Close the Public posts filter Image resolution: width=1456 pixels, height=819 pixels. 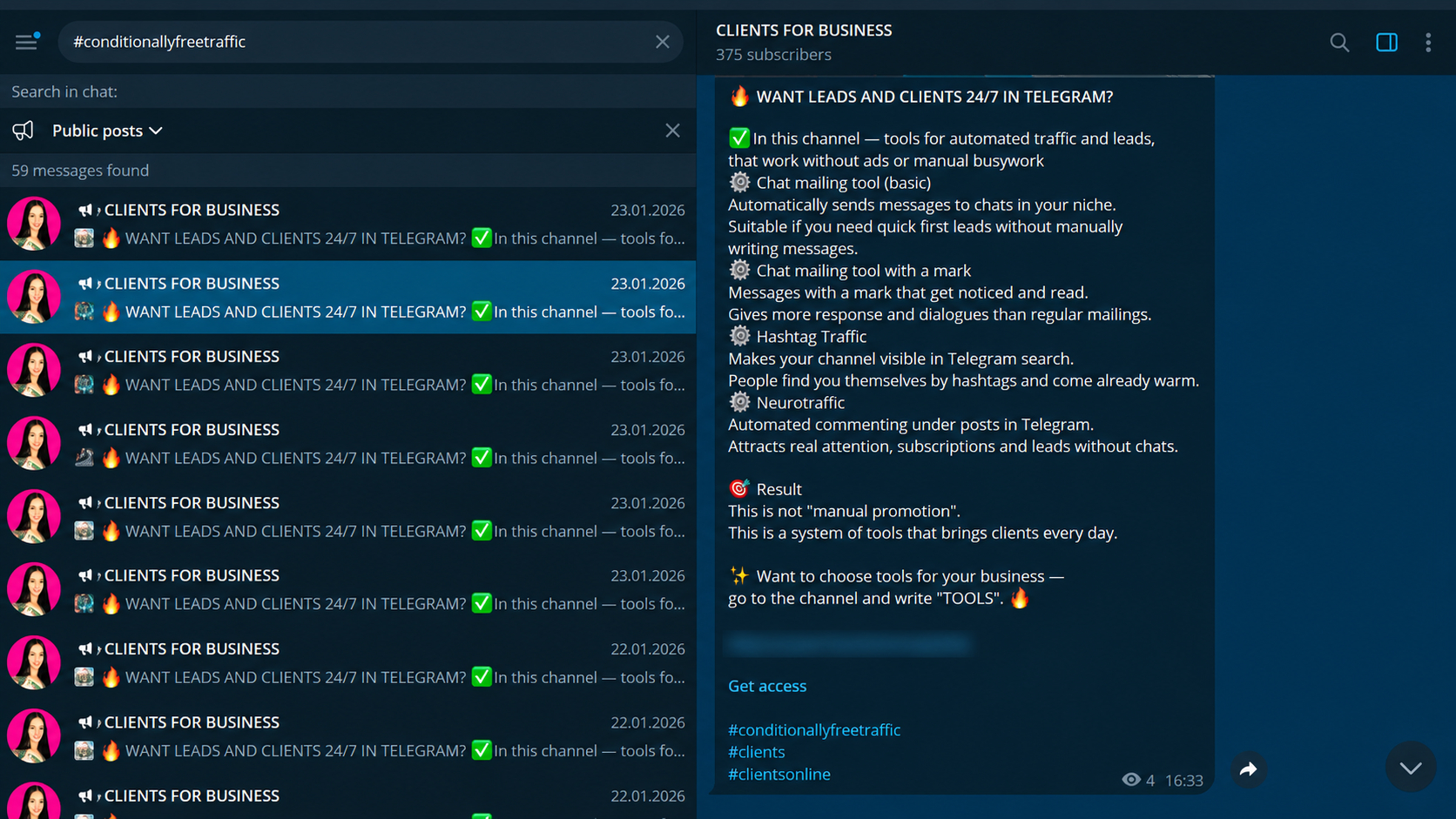(x=672, y=131)
